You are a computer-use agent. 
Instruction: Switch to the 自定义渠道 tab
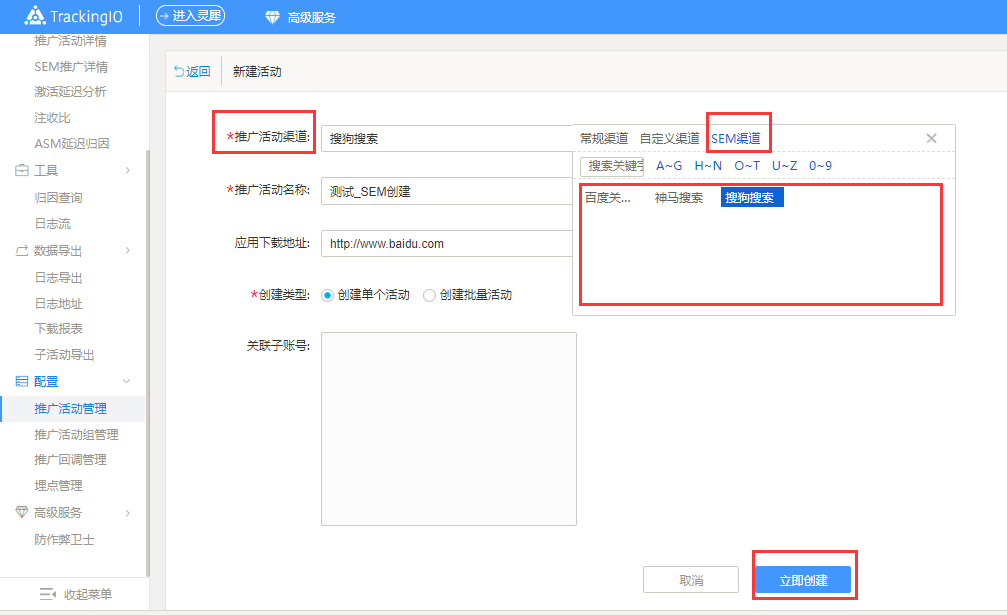669,138
